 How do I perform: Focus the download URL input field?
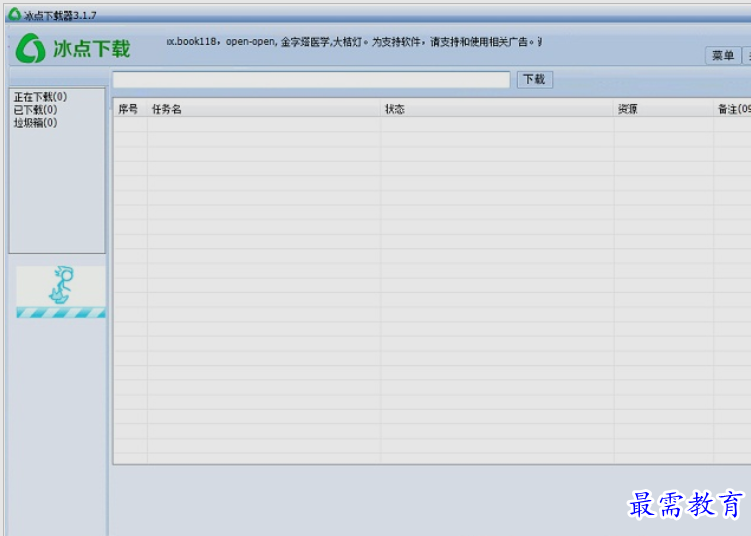pos(311,80)
